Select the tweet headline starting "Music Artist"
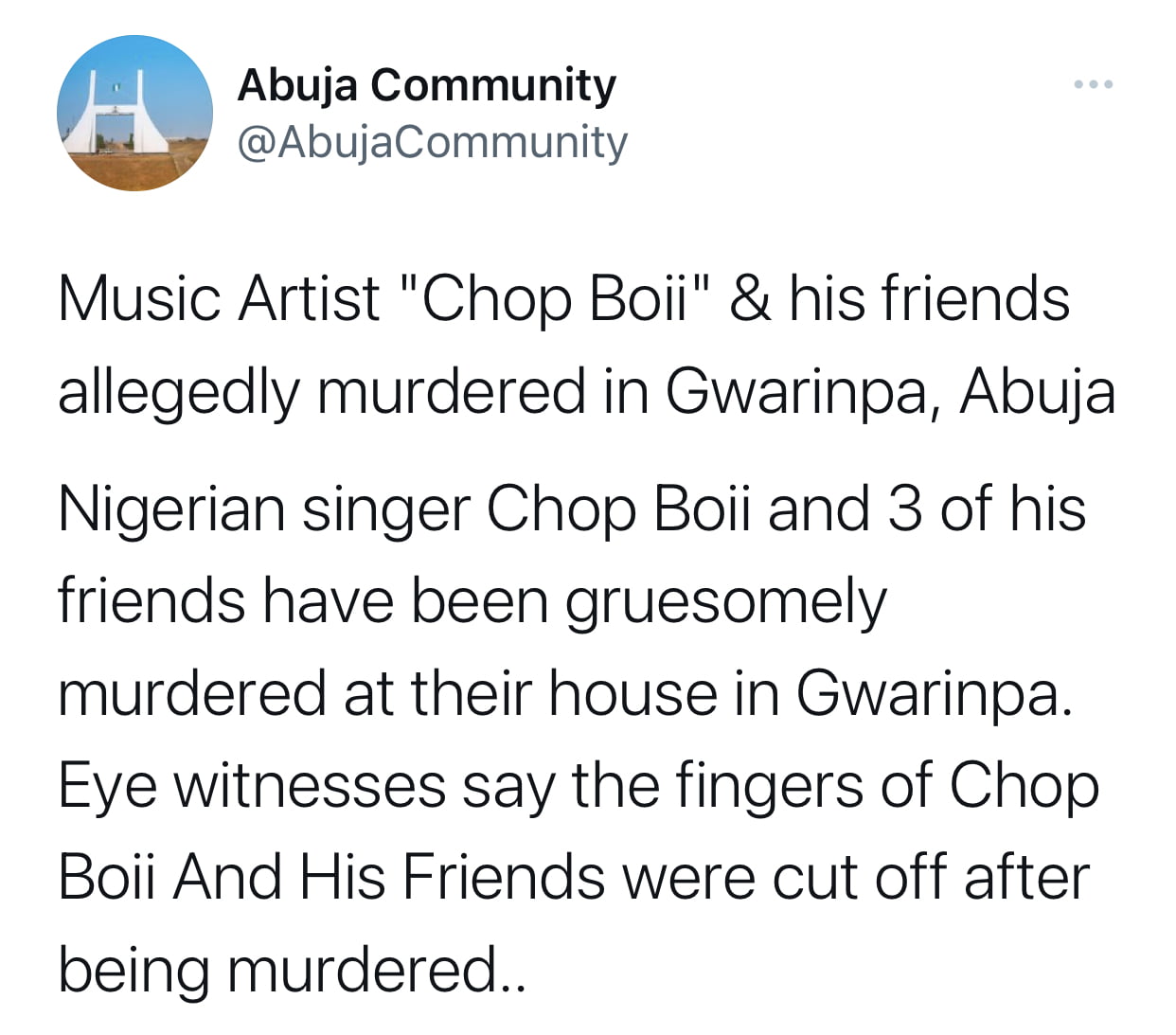Screen dimensions: 1176x1035 [586, 344]
